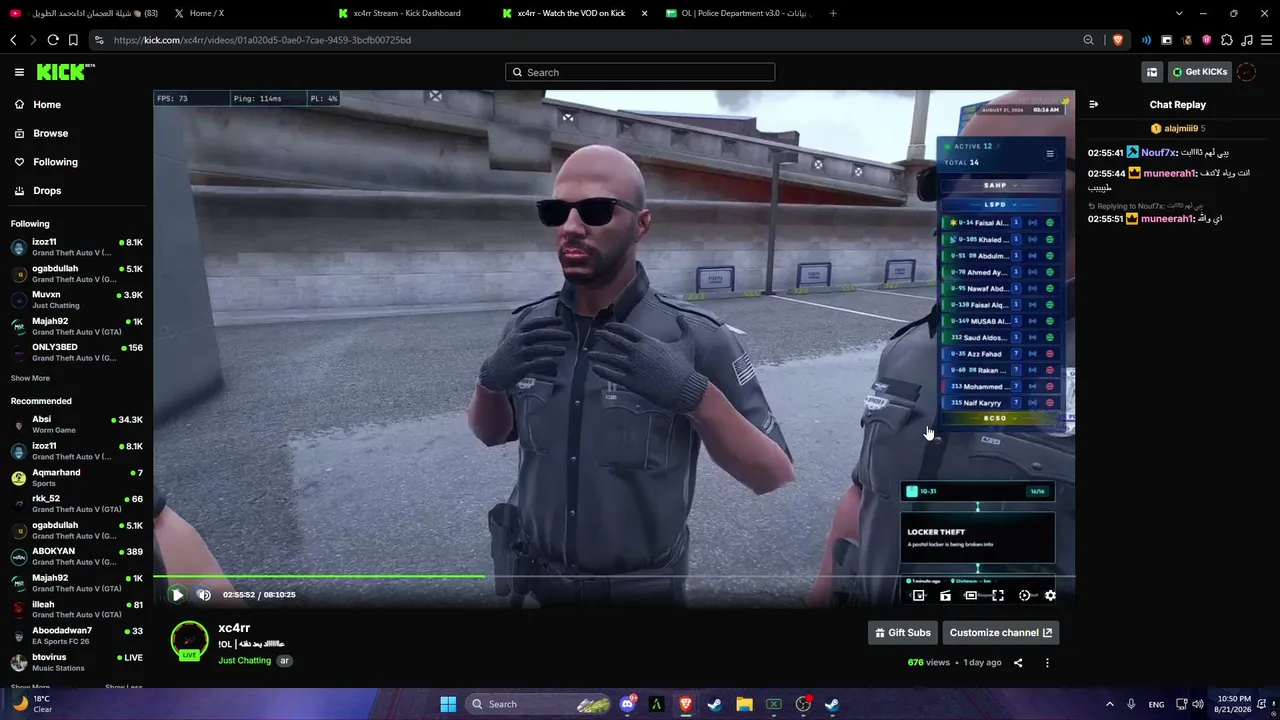
Task: Mute the video player volume
Action: pyautogui.click(x=204, y=595)
